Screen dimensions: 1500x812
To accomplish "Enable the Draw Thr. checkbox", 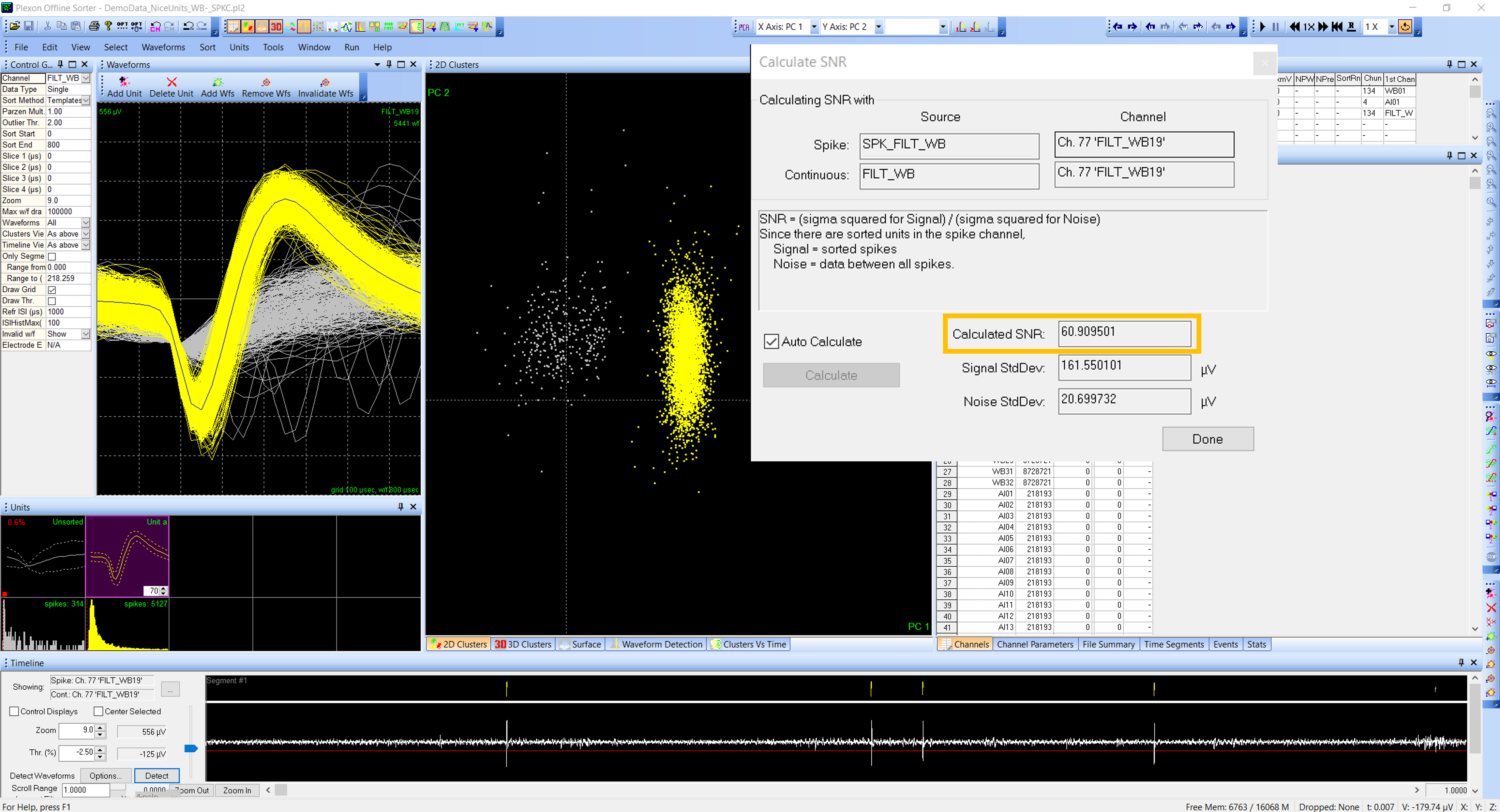I will click(52, 301).
